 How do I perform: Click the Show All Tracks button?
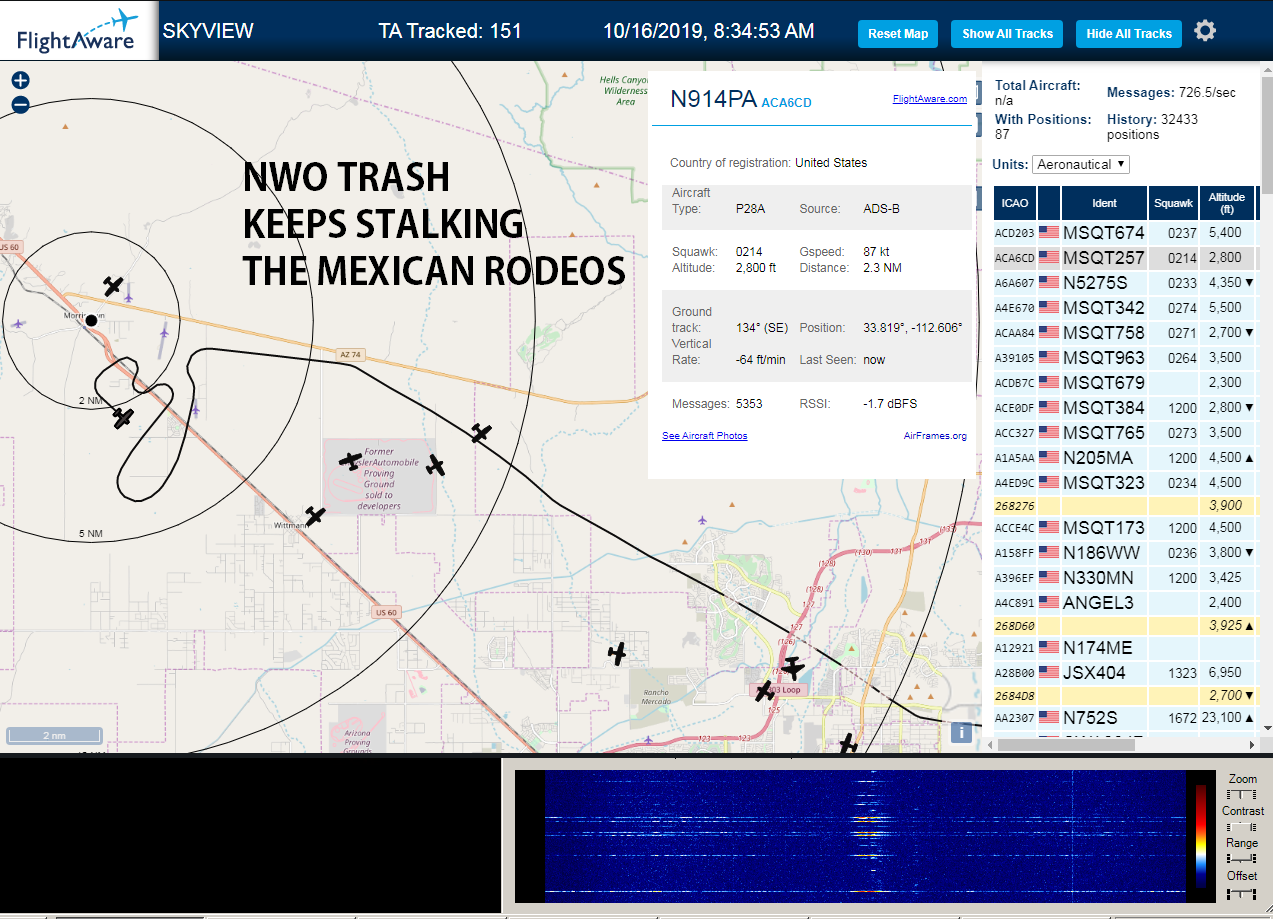click(1007, 33)
